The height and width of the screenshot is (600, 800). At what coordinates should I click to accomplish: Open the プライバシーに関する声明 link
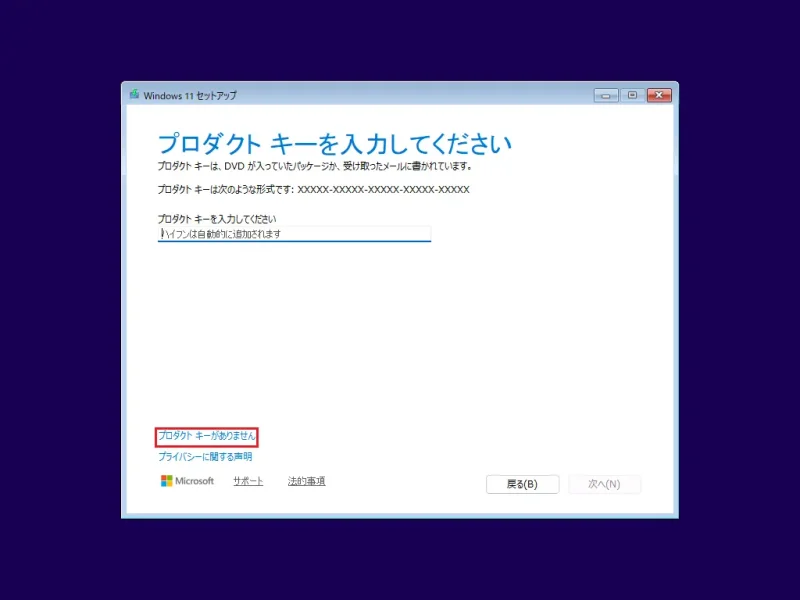pyautogui.click(x=205, y=457)
